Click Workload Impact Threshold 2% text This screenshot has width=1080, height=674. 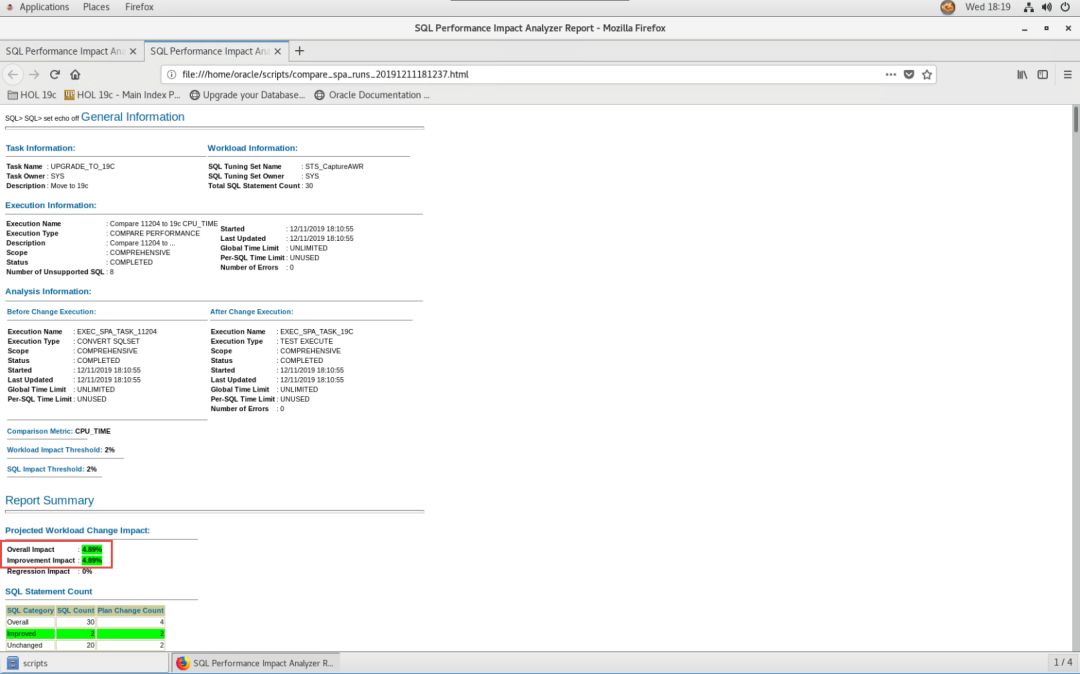[x=61, y=450]
